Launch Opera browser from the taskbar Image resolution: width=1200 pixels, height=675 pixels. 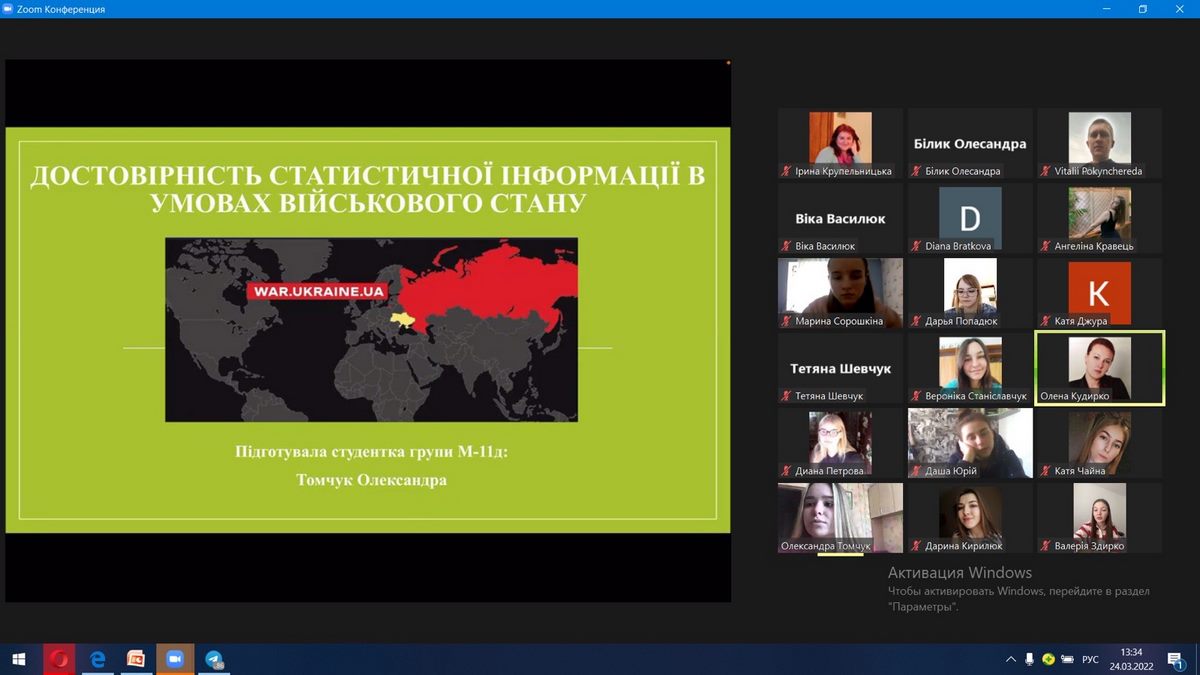point(59,659)
